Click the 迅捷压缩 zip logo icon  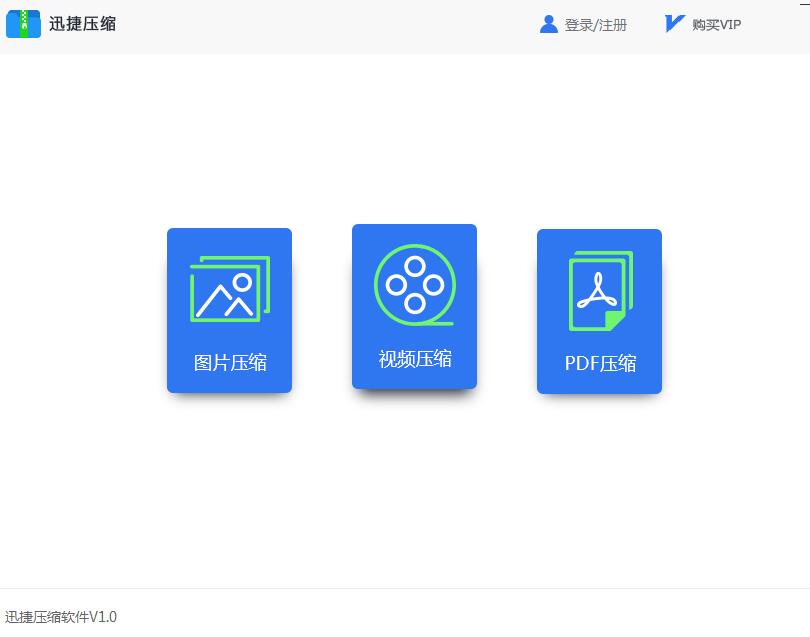coord(23,24)
